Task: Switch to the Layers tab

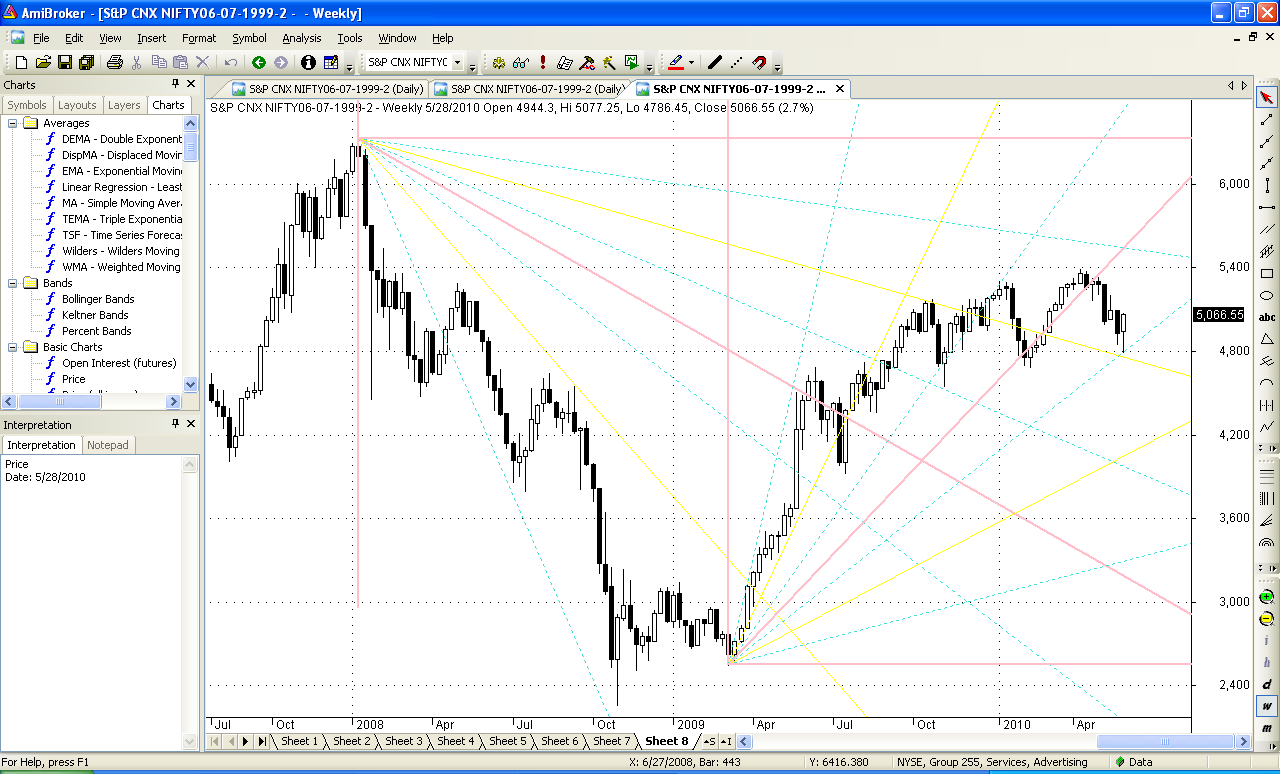Action: [124, 105]
